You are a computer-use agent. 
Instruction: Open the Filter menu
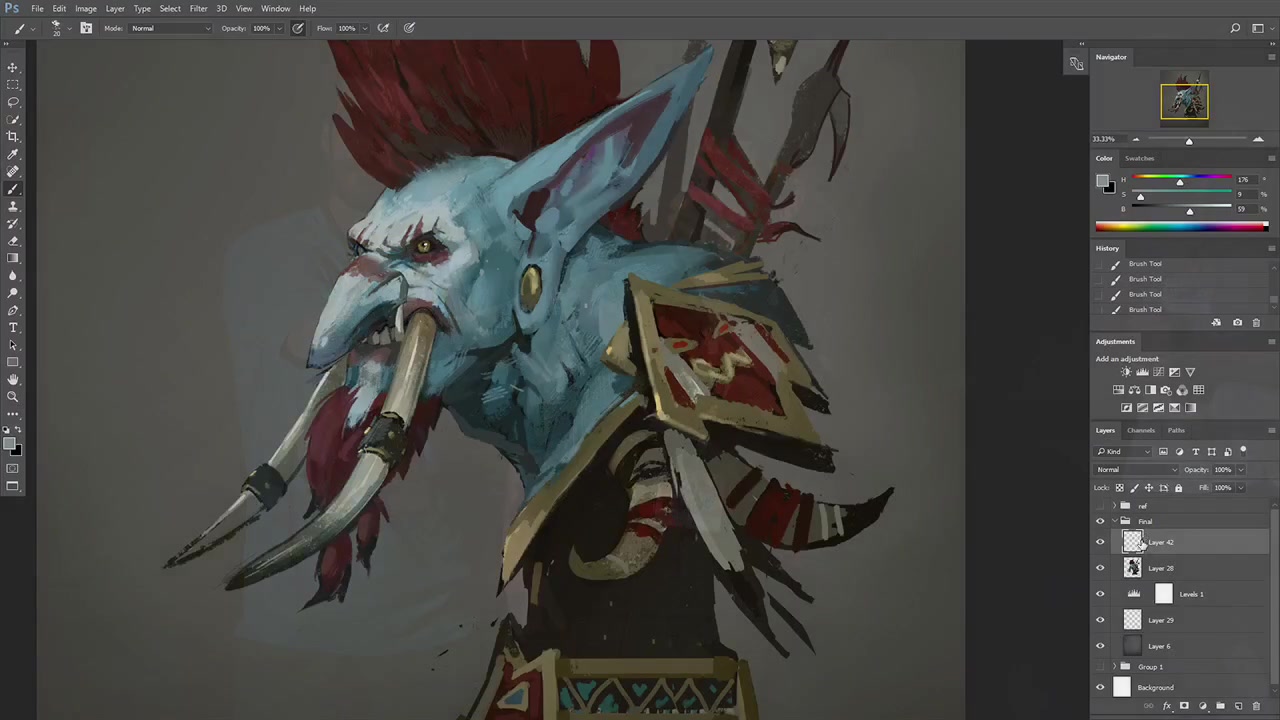coord(198,9)
